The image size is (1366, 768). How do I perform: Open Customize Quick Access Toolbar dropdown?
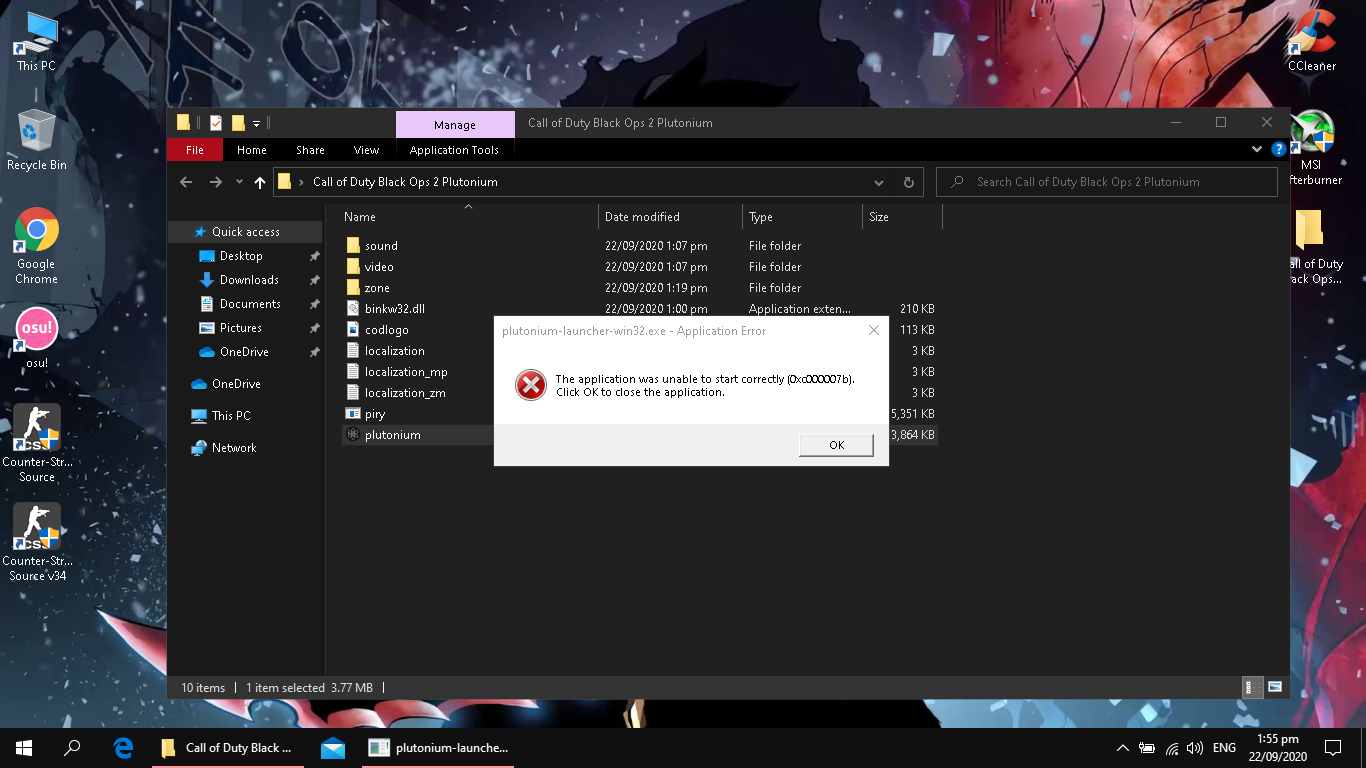click(256, 123)
